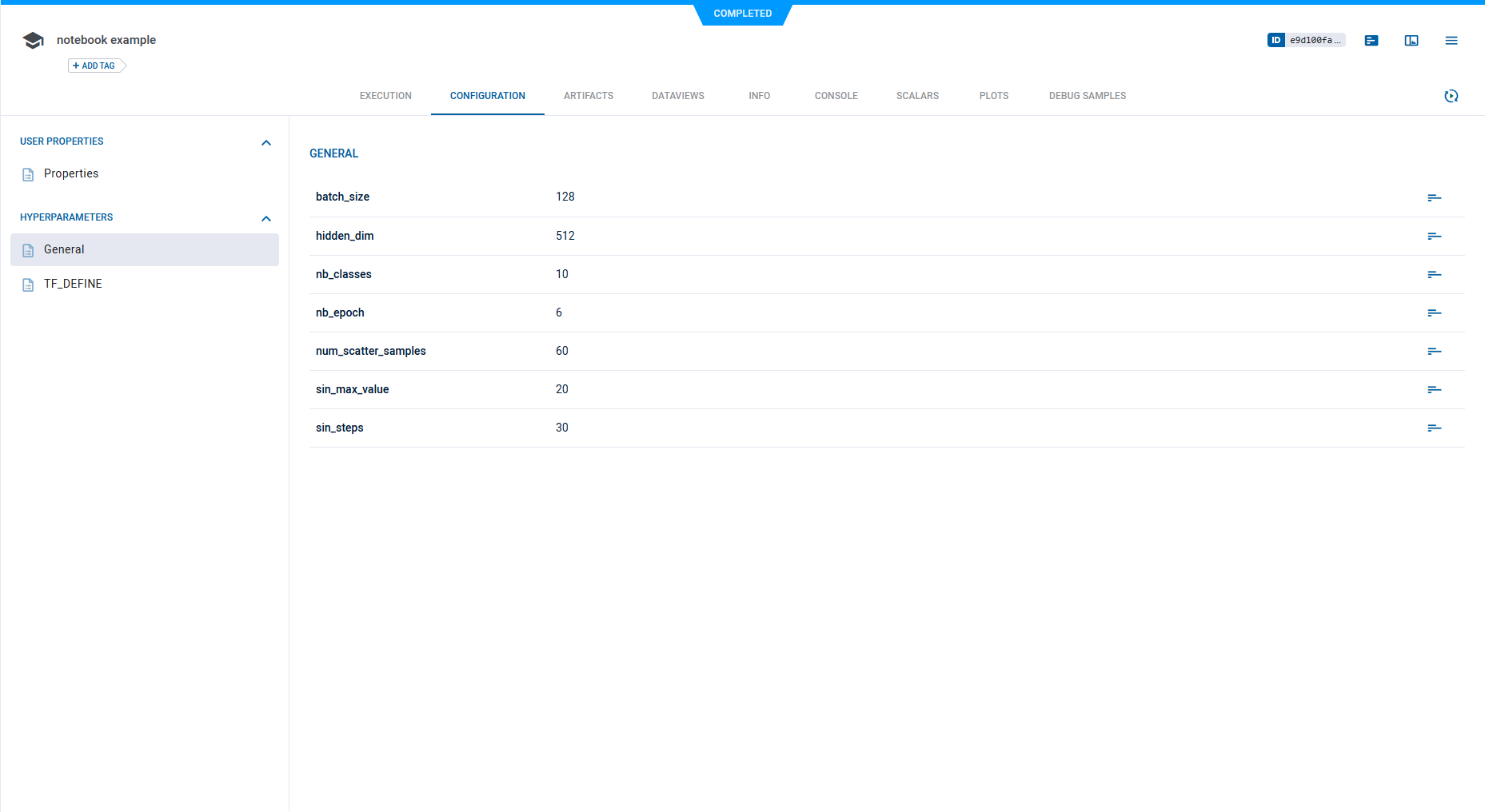The width and height of the screenshot is (1485, 812).
Task: Collapse the Hyperparameters section chevron
Action: click(266, 218)
